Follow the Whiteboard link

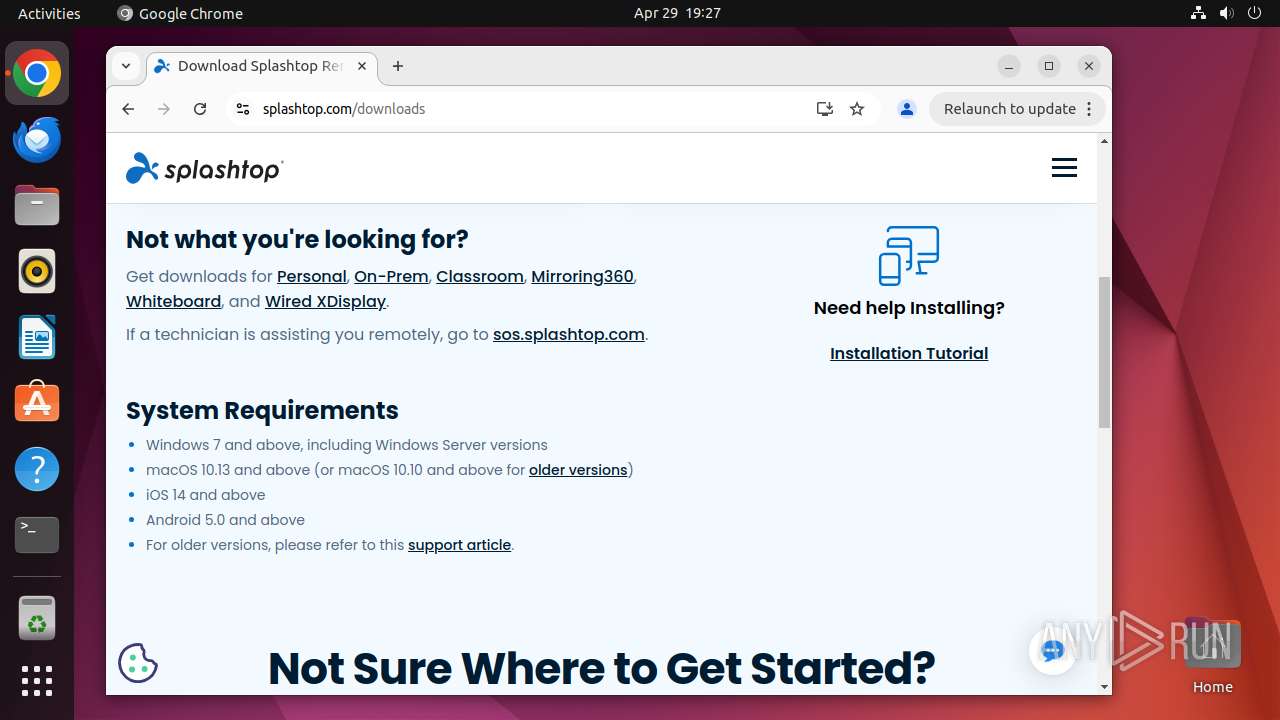click(173, 301)
